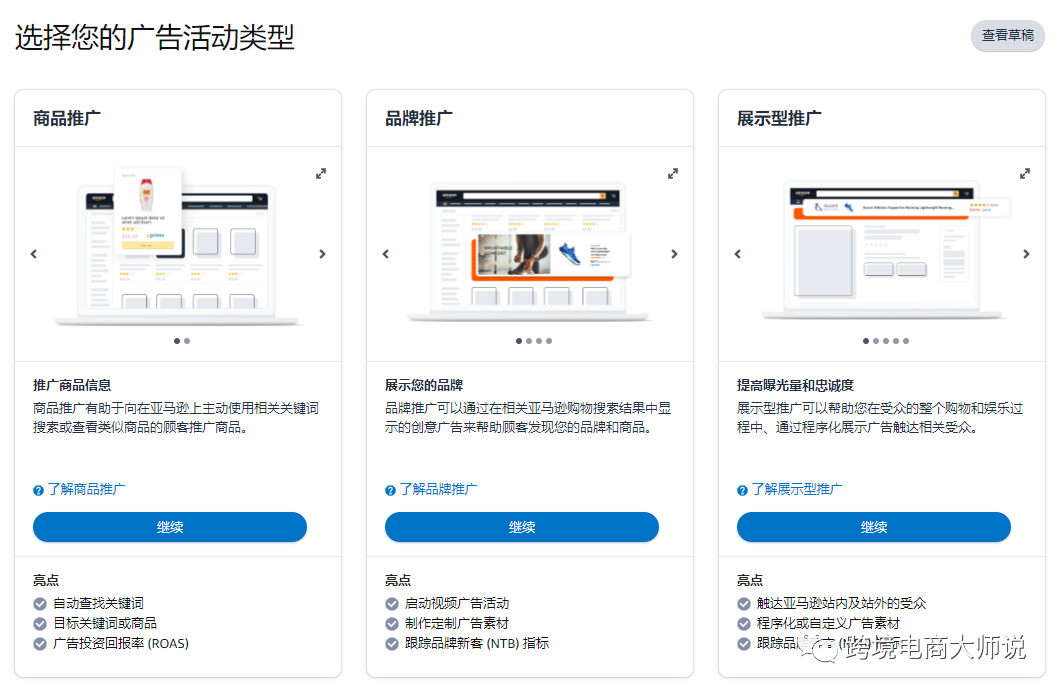Viewport: 1061px width, 694px height.
Task: Click the help icon beside 了解商品推广
Action: tap(36, 489)
